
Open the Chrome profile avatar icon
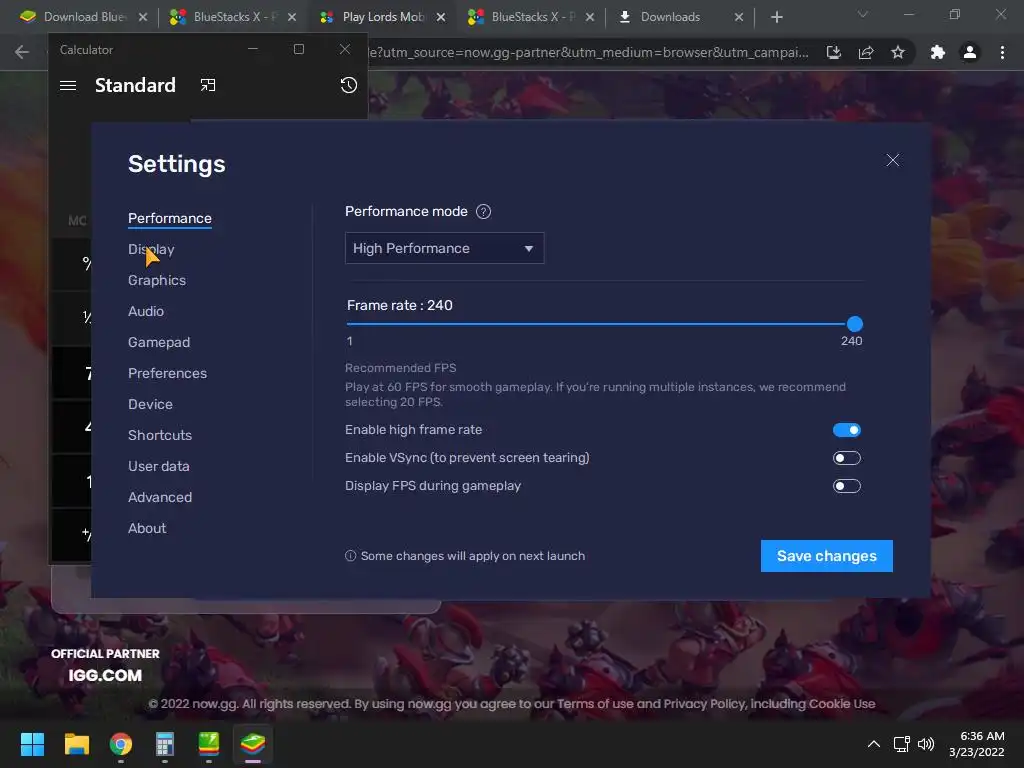pyautogui.click(x=970, y=52)
